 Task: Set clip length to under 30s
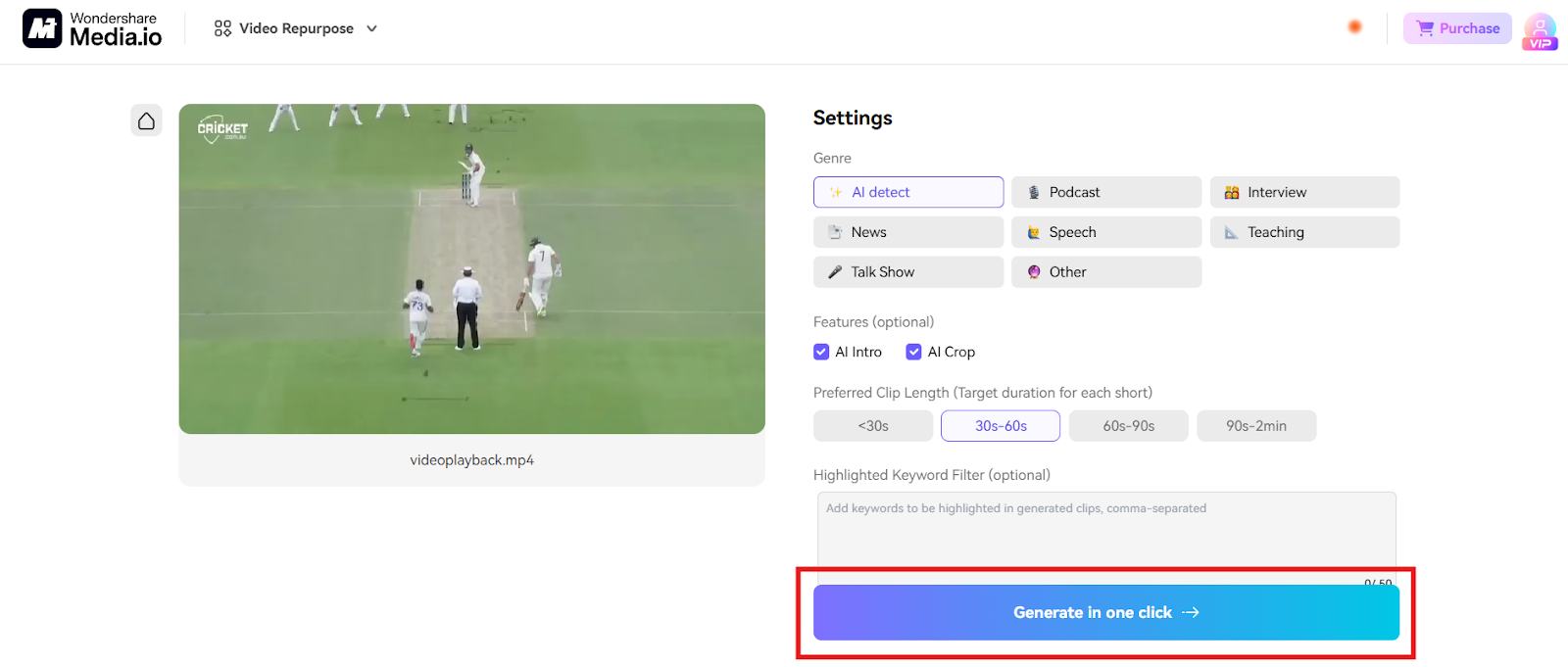(x=872, y=426)
